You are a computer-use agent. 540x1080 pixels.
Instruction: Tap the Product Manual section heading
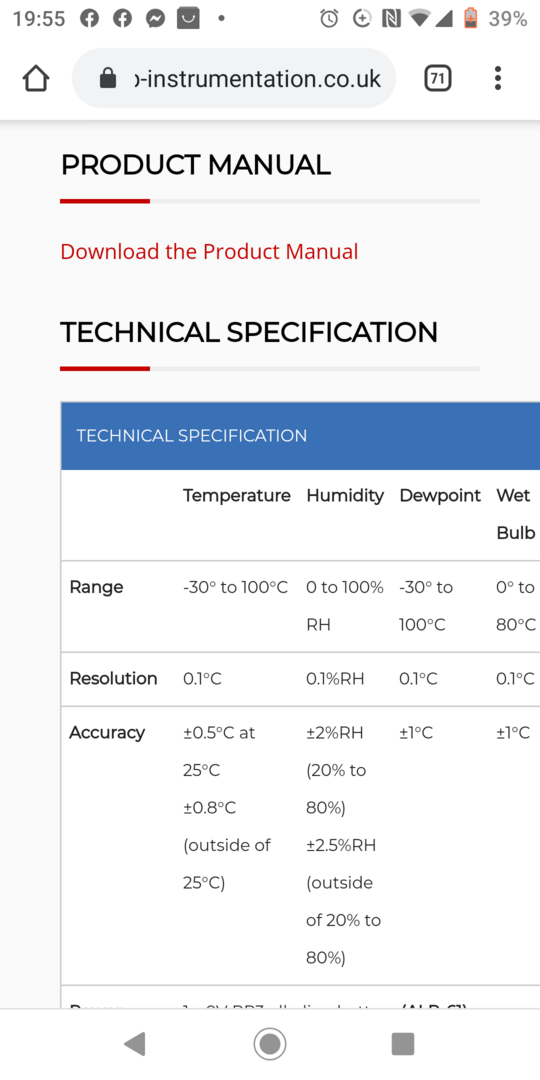point(196,165)
